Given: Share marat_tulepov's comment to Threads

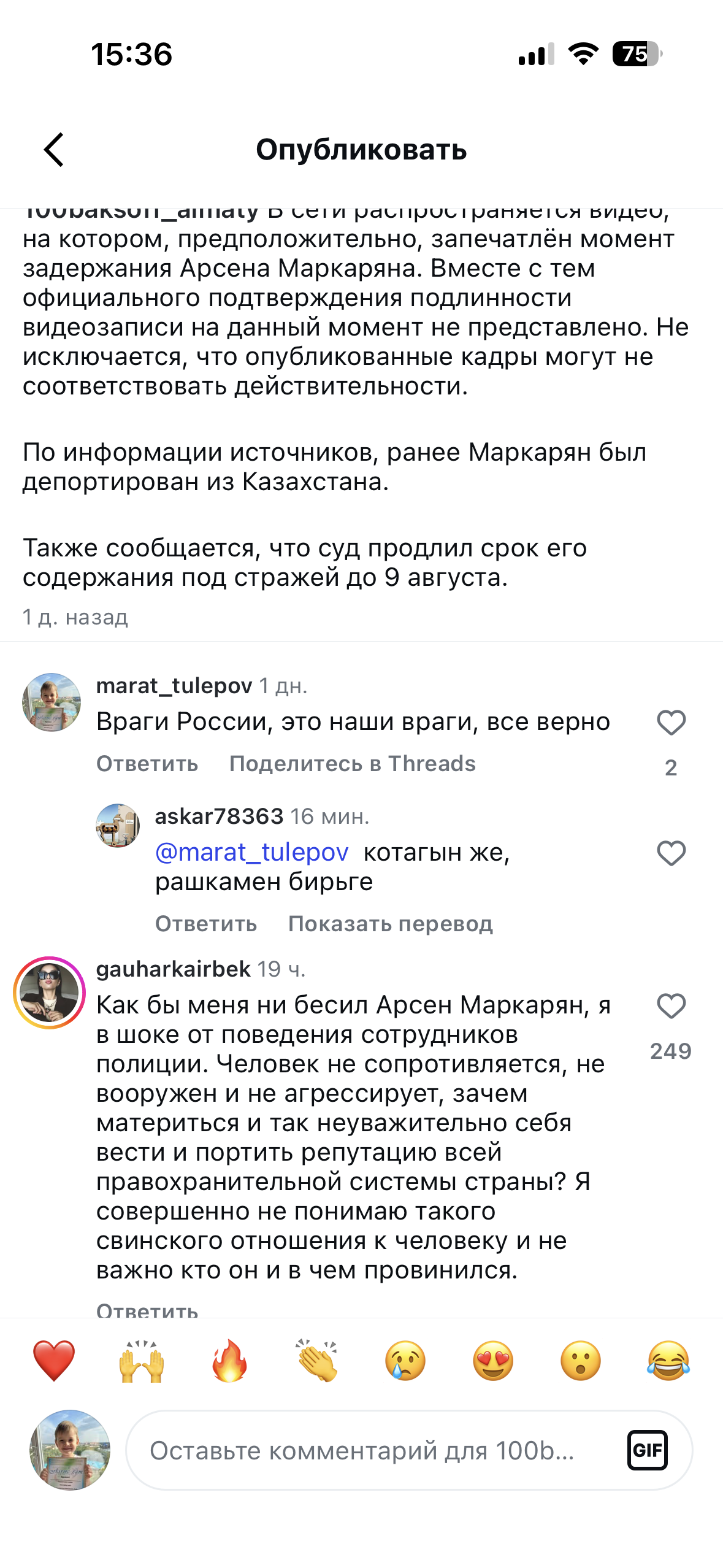Looking at the screenshot, I should [352, 764].
